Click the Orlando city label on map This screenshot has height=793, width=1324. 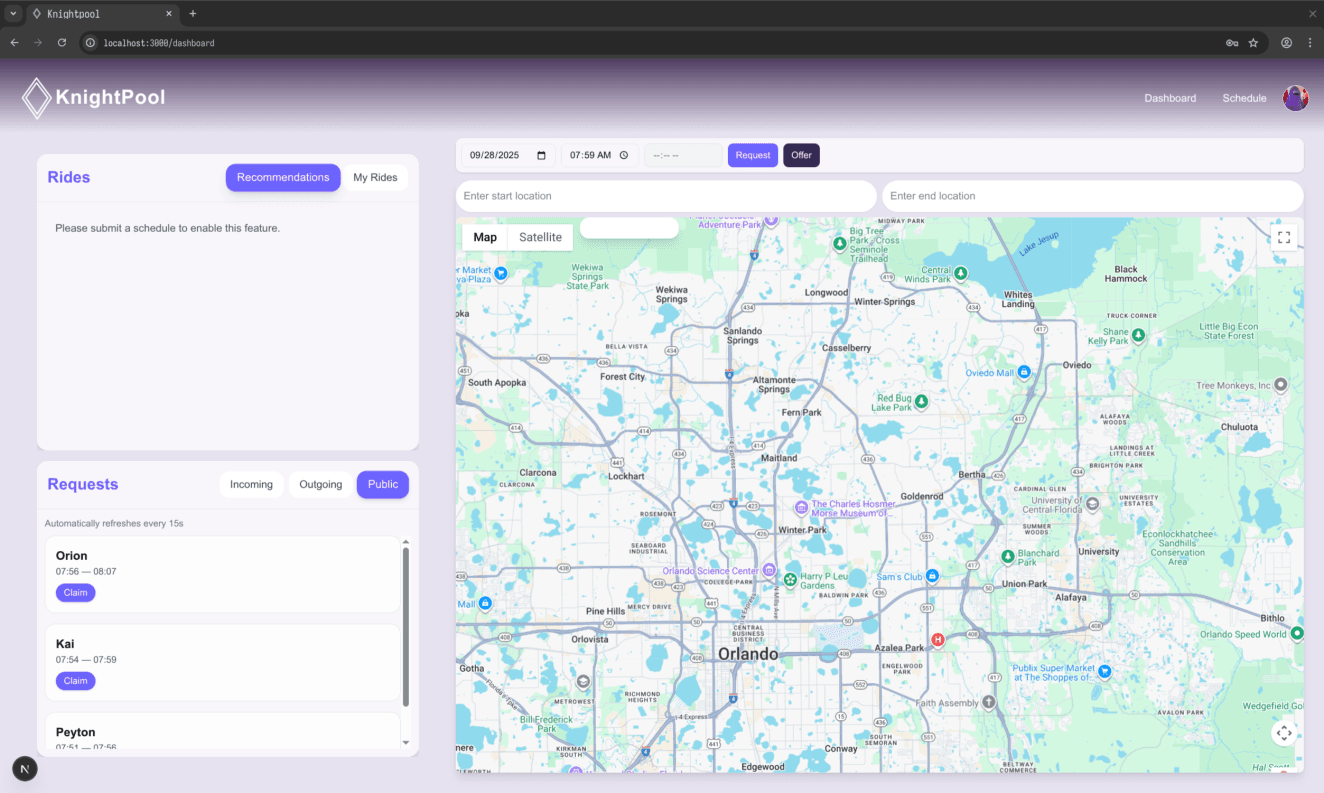pyautogui.click(x=748, y=654)
